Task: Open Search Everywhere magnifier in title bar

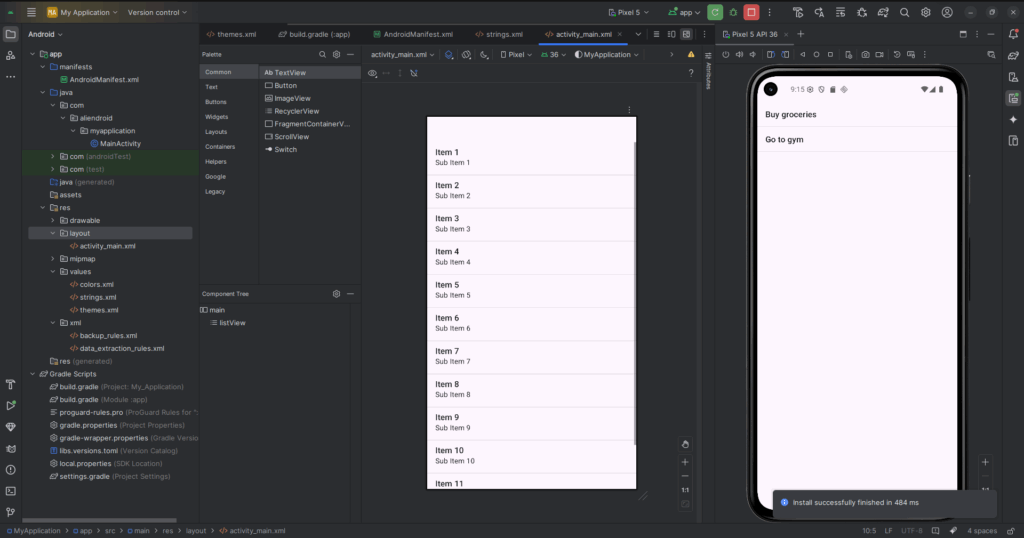Action: point(904,12)
